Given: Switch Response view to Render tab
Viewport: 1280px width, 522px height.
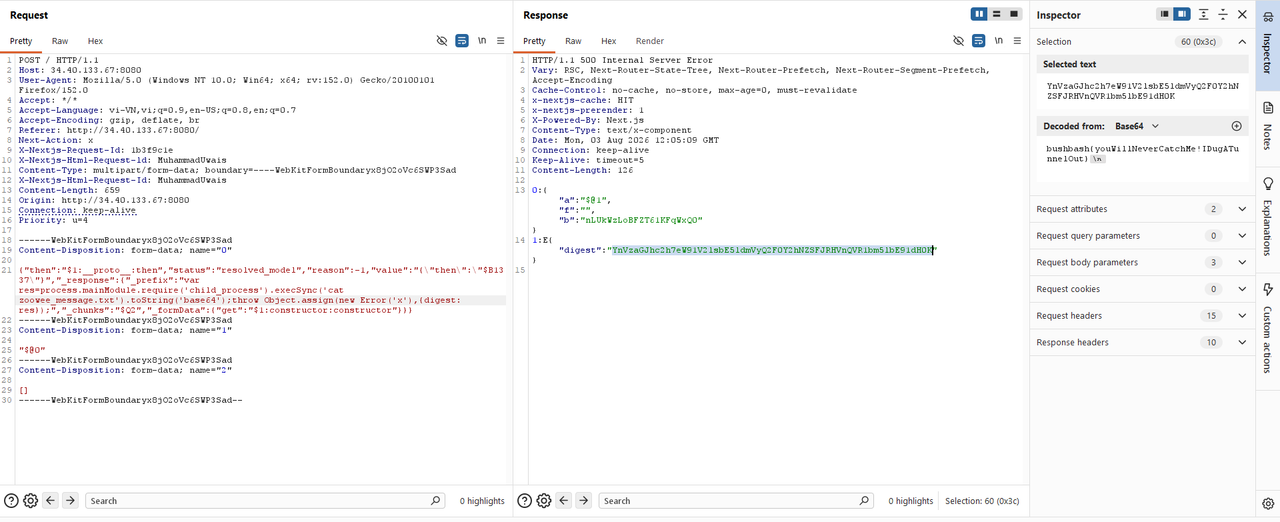Looking at the screenshot, I should pyautogui.click(x=649, y=41).
